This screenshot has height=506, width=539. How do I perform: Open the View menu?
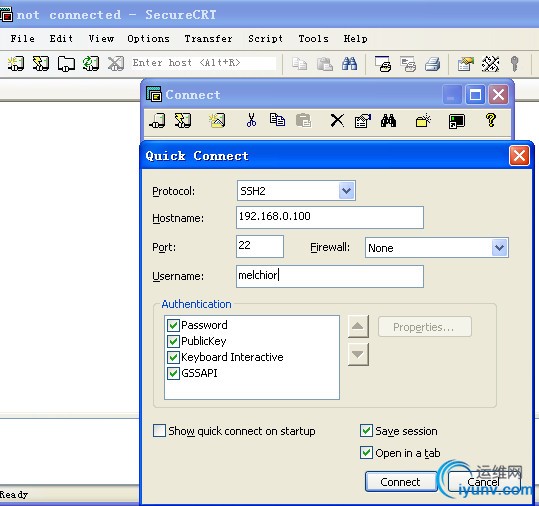pos(101,38)
